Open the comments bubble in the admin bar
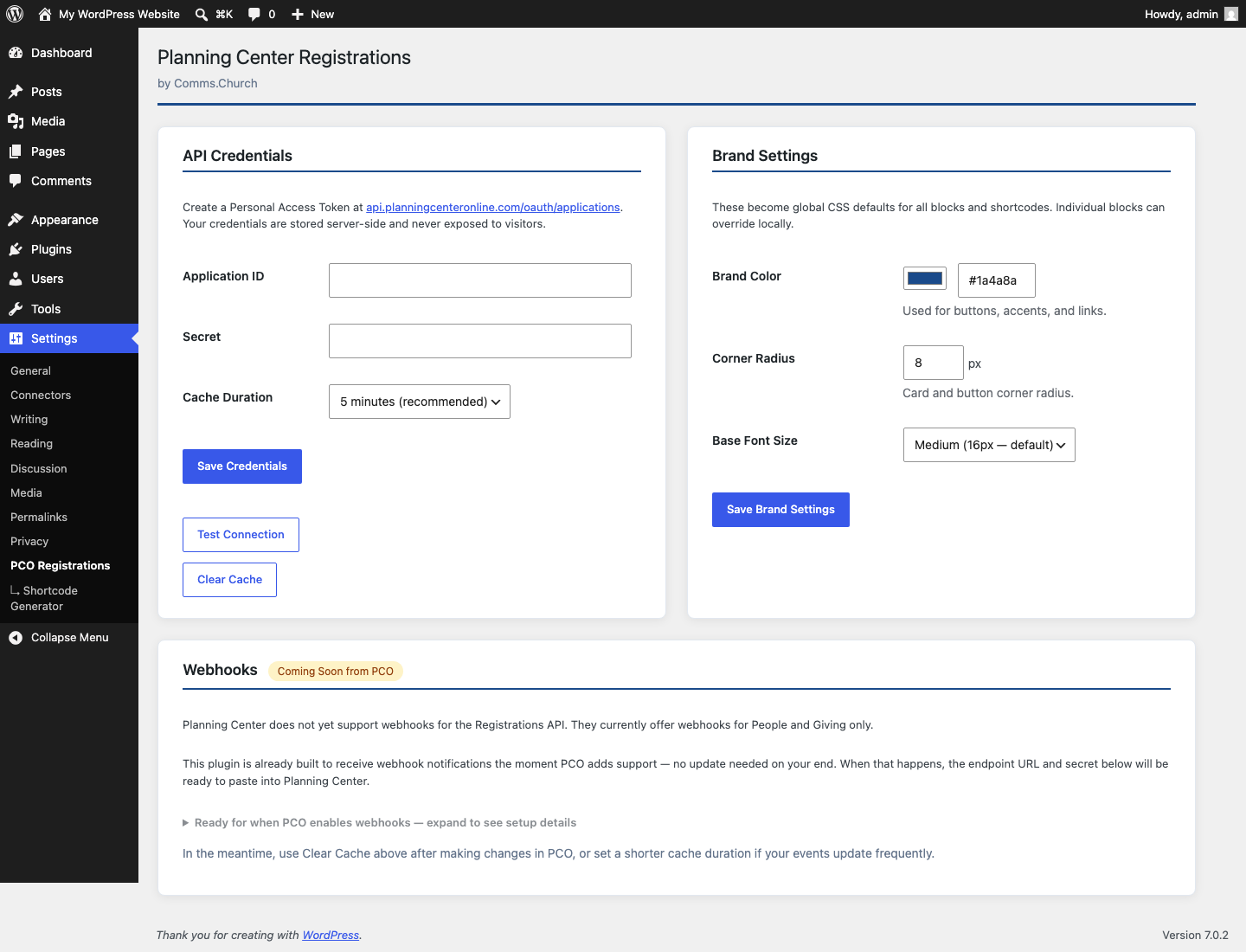 [254, 14]
